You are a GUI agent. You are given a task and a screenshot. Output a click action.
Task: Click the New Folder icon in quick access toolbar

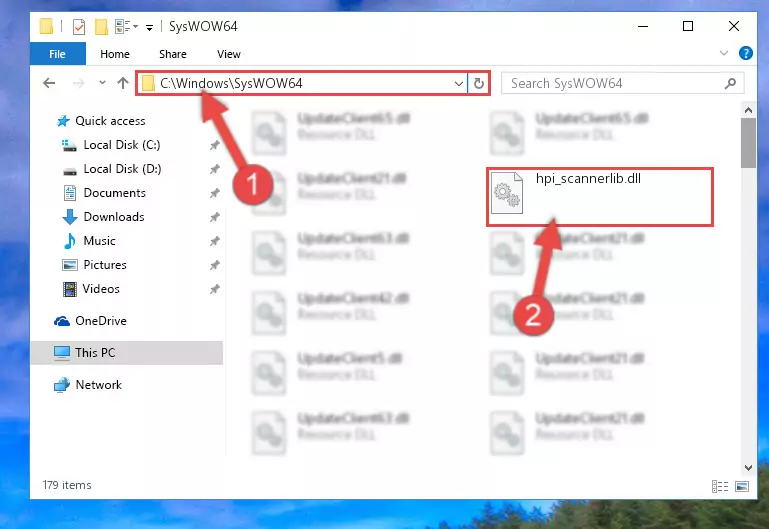coord(101,26)
